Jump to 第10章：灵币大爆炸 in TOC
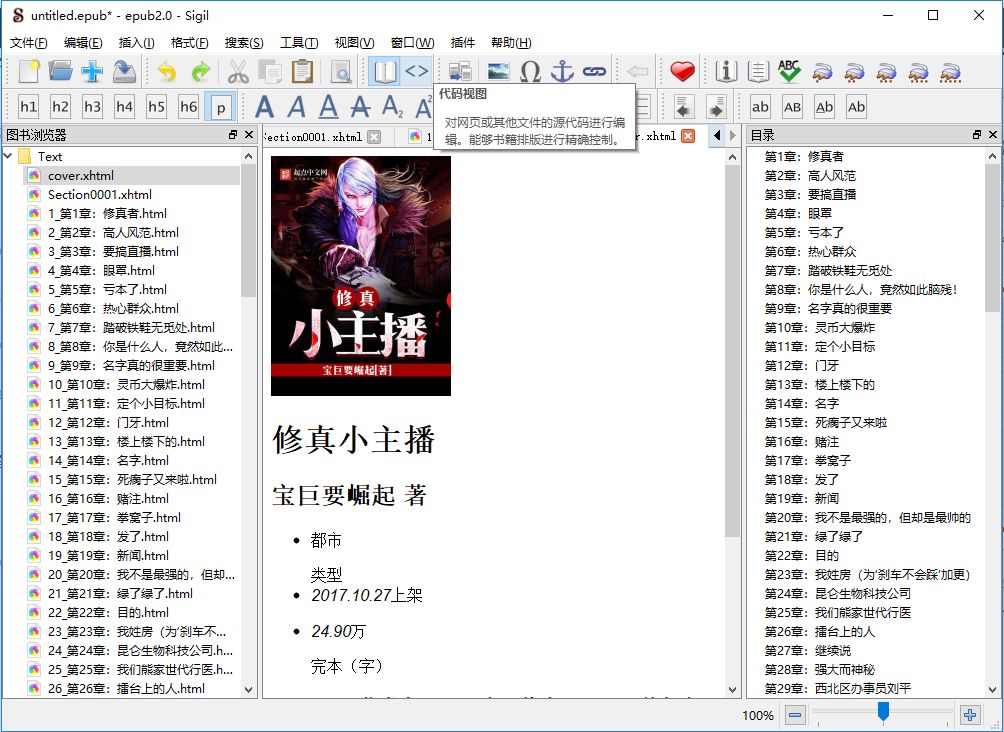 click(820, 327)
